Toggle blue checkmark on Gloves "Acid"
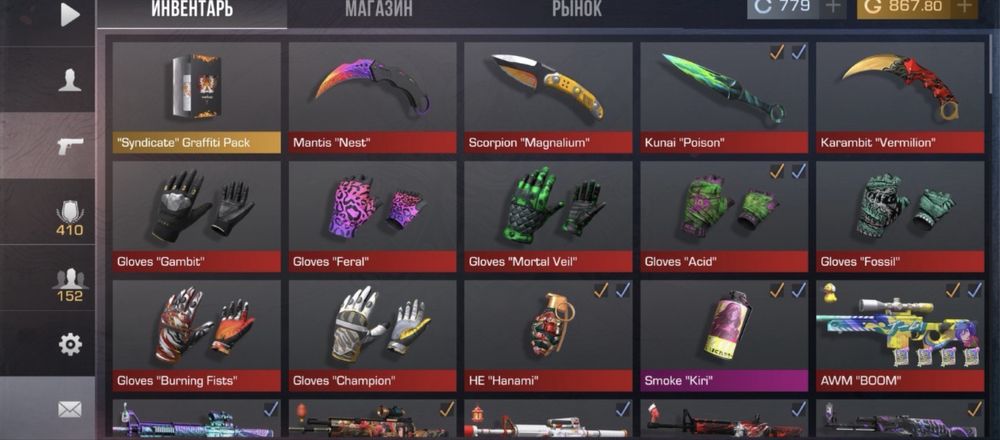Image resolution: width=1000 pixels, height=440 pixels. click(x=798, y=172)
